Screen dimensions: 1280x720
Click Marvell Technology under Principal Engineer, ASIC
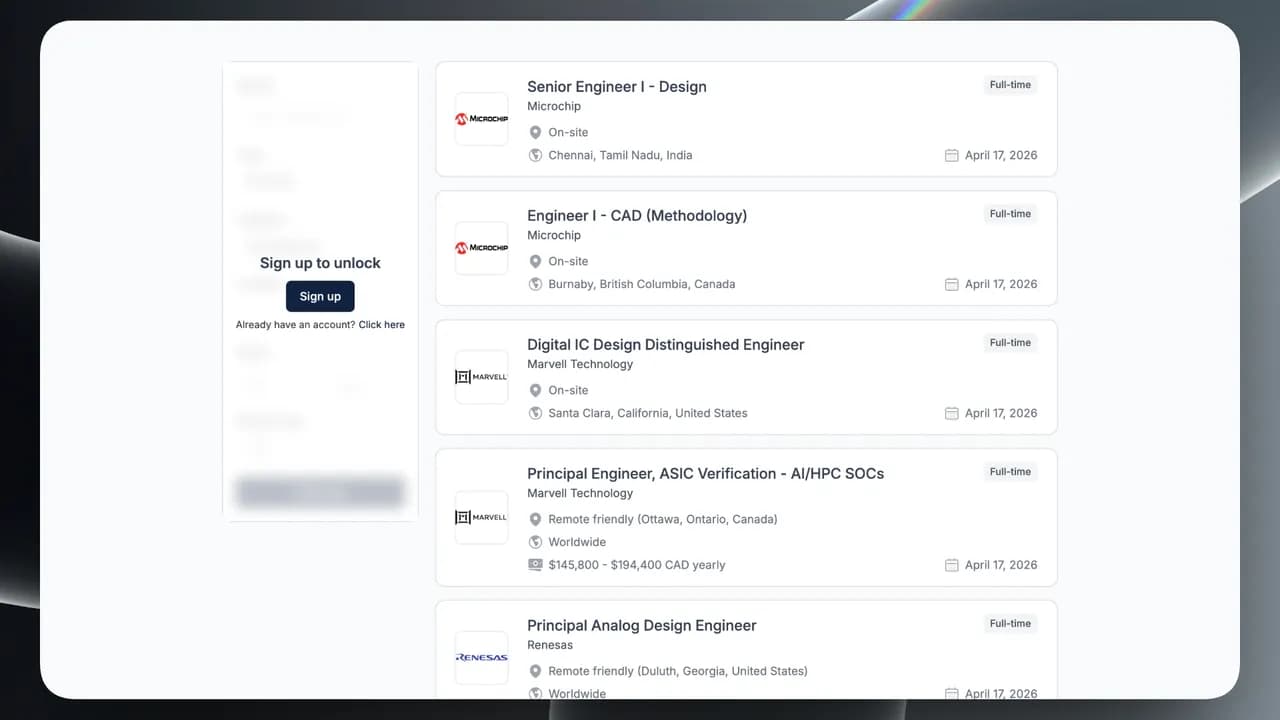pos(580,493)
